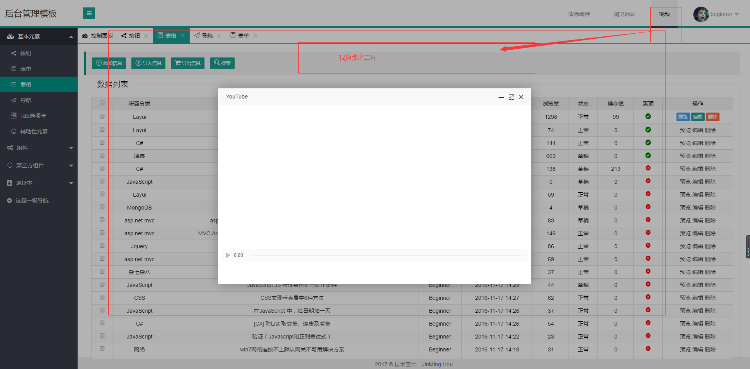Open the 辅助性元素 sidebar item
750x369 pixels.
coord(39,131)
